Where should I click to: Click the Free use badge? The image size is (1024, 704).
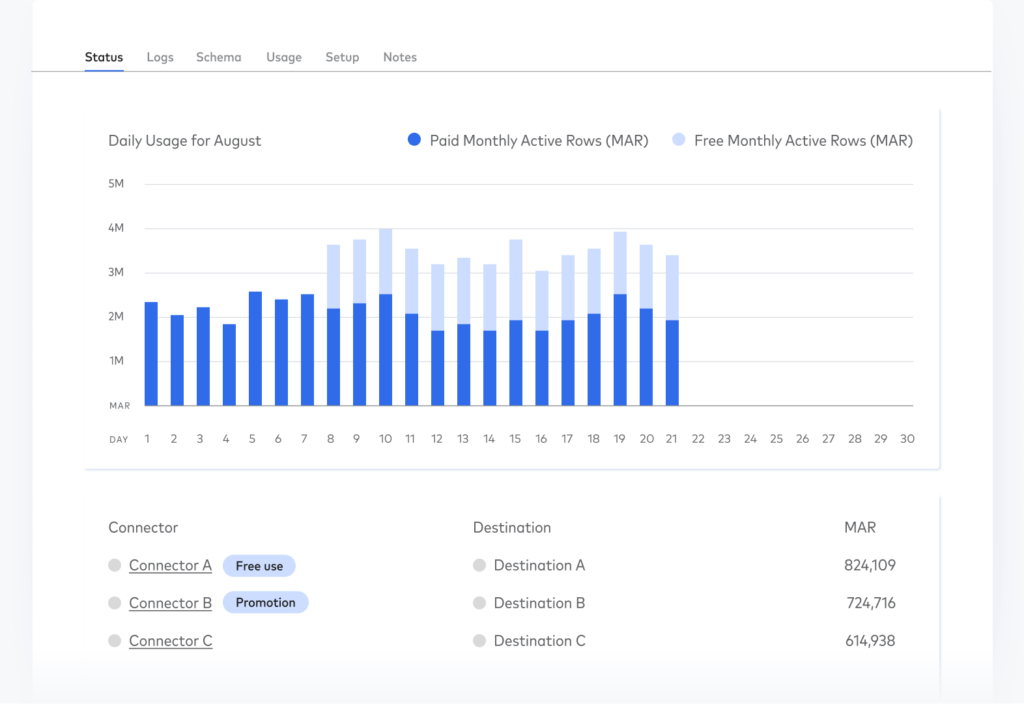tap(259, 566)
